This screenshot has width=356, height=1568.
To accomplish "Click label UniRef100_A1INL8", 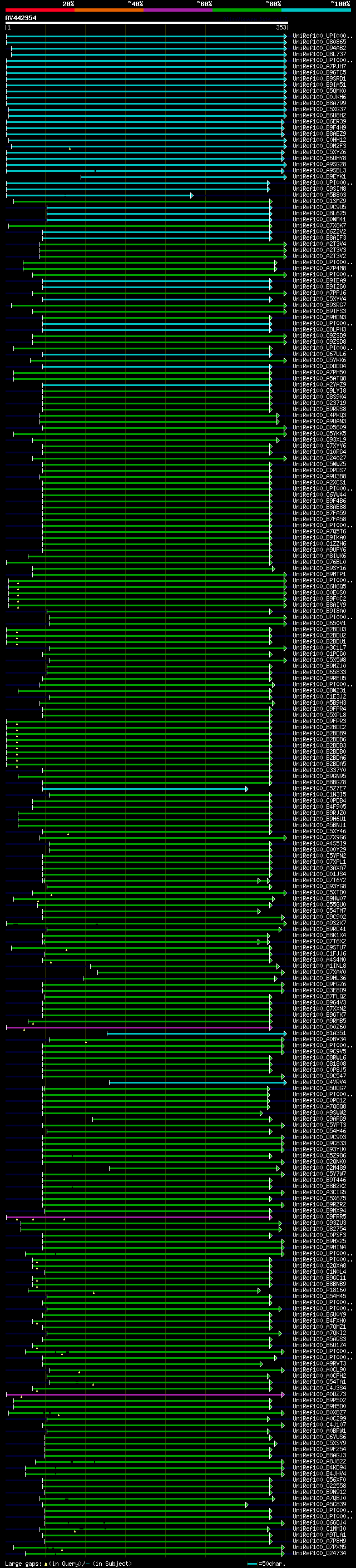I will click(x=319, y=966).
